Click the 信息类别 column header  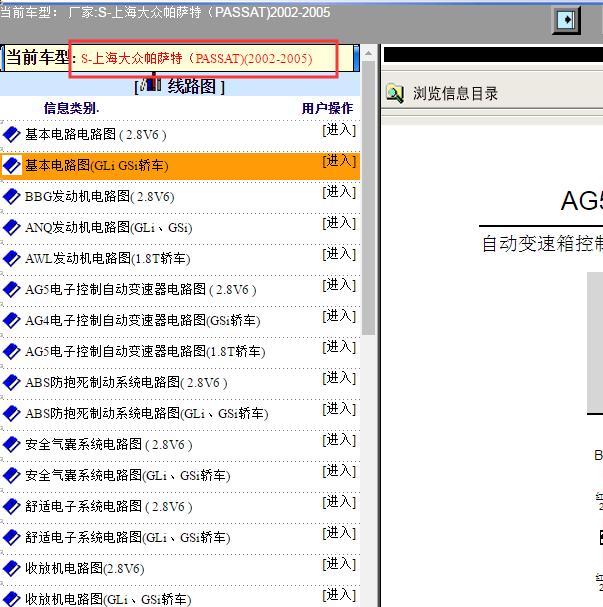71,108
